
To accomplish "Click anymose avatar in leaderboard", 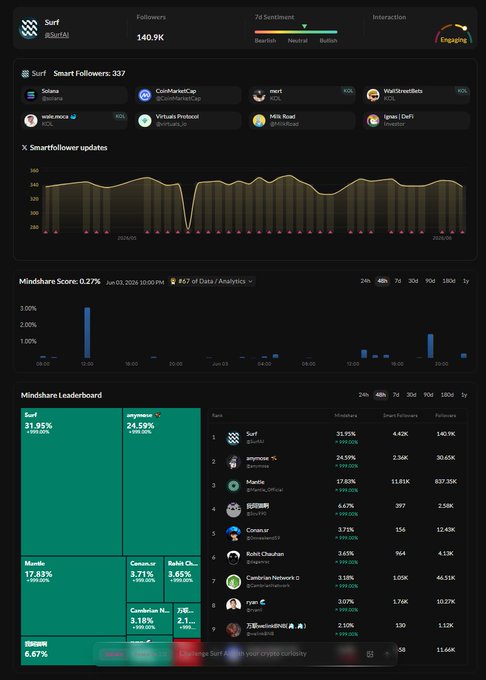I will [x=234, y=462].
